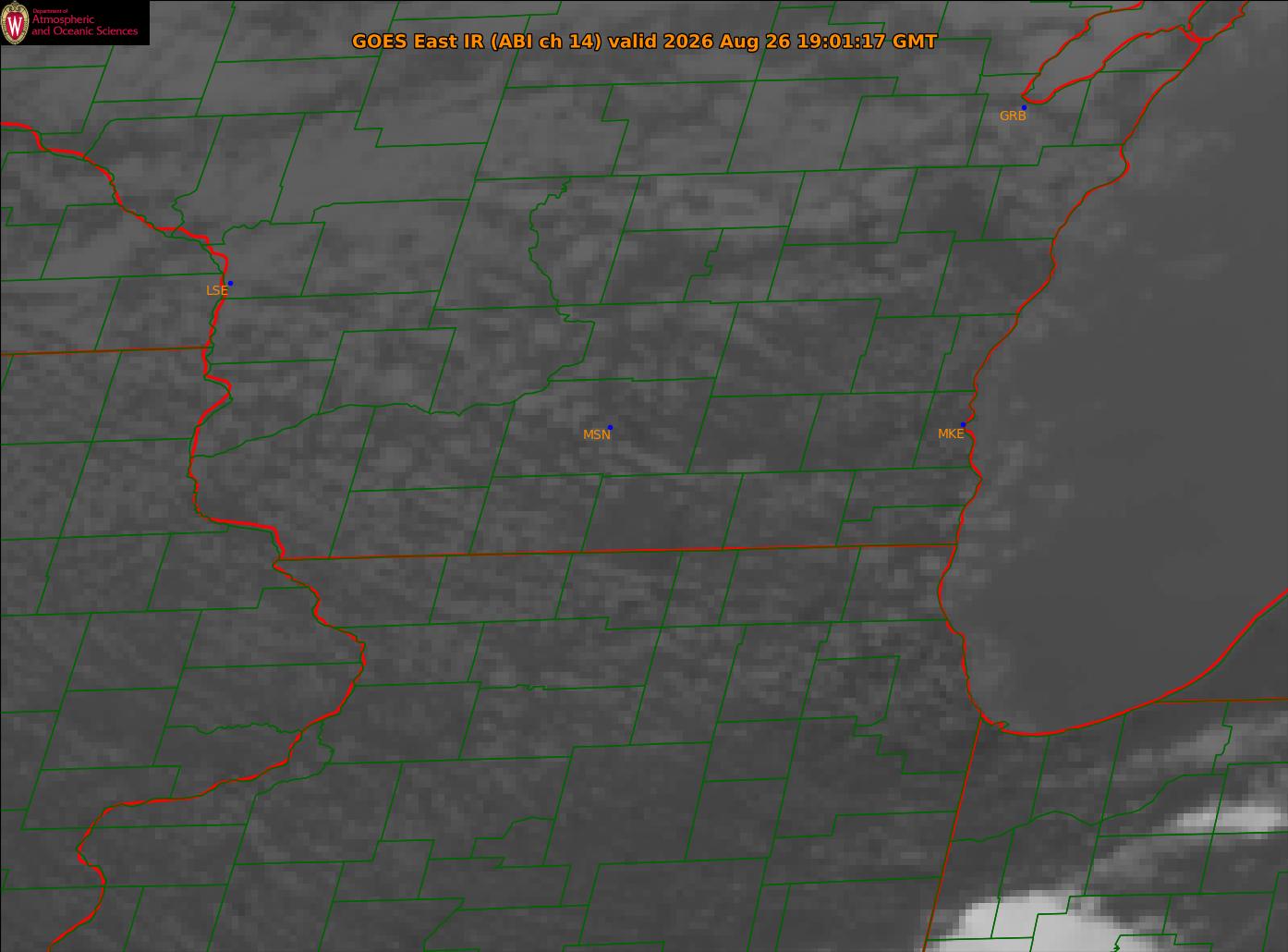Select the LSE station label
The width and height of the screenshot is (1288, 952).
(216, 290)
